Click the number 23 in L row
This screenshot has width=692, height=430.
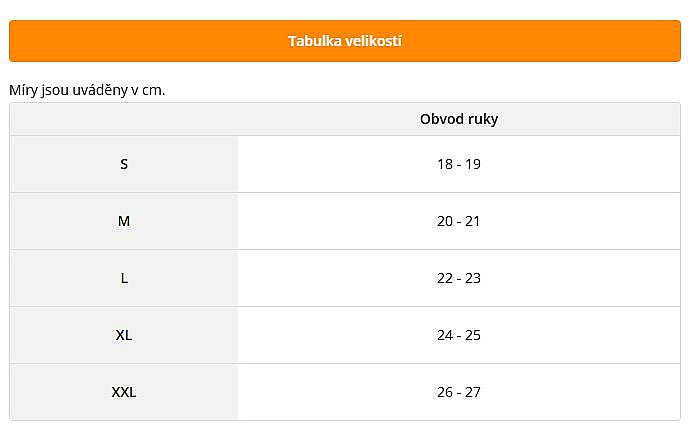[x=473, y=278]
